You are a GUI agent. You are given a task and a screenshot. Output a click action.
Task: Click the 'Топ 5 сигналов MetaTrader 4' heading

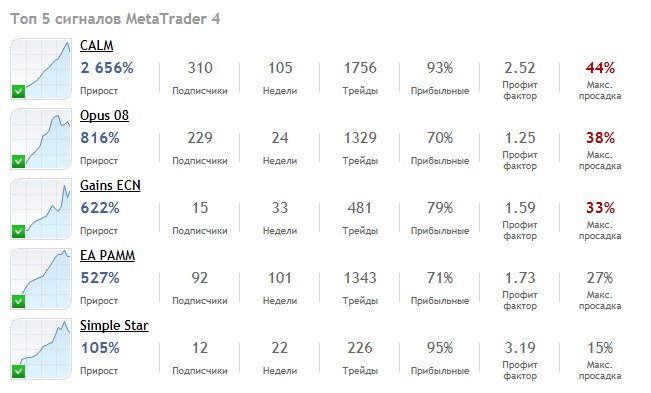coord(115,19)
